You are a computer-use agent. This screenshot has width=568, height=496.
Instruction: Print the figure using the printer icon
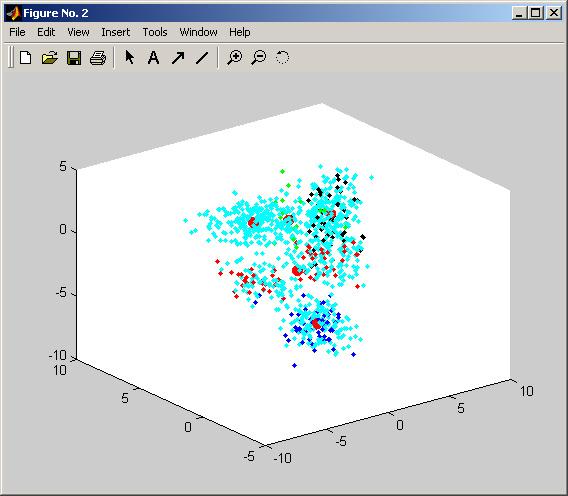click(97, 58)
